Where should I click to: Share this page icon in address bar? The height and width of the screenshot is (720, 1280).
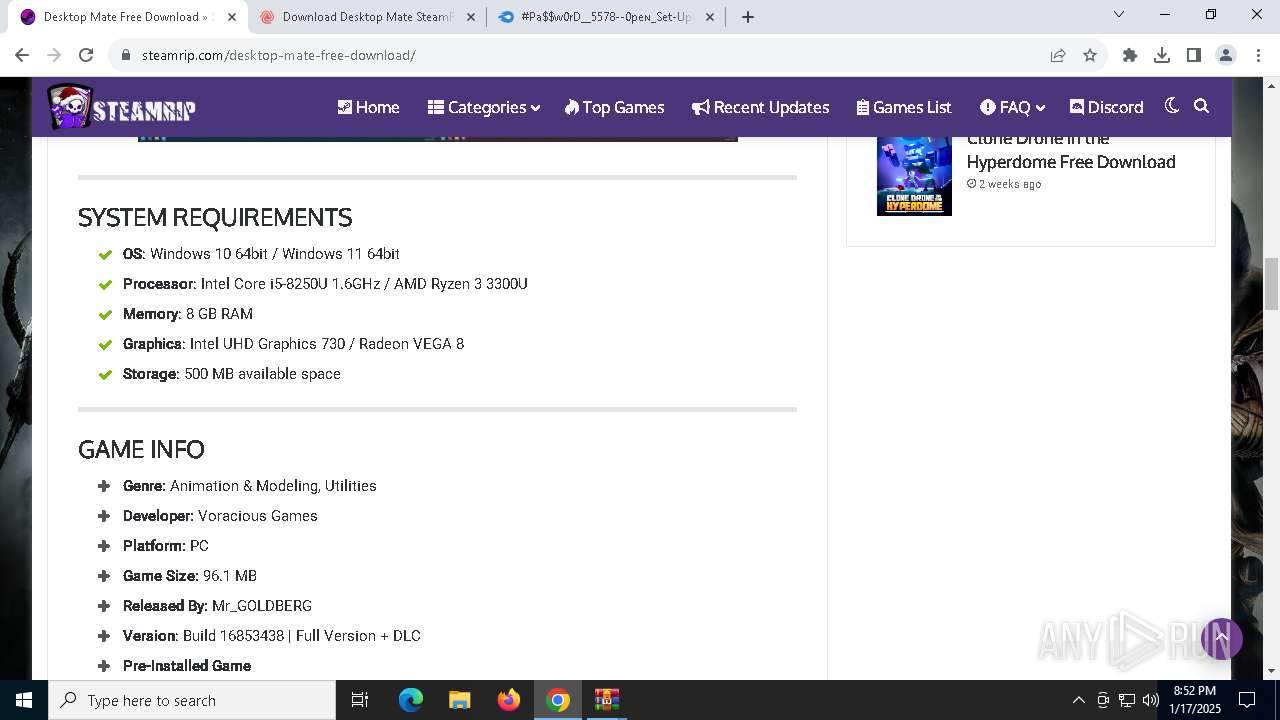tap(1058, 55)
